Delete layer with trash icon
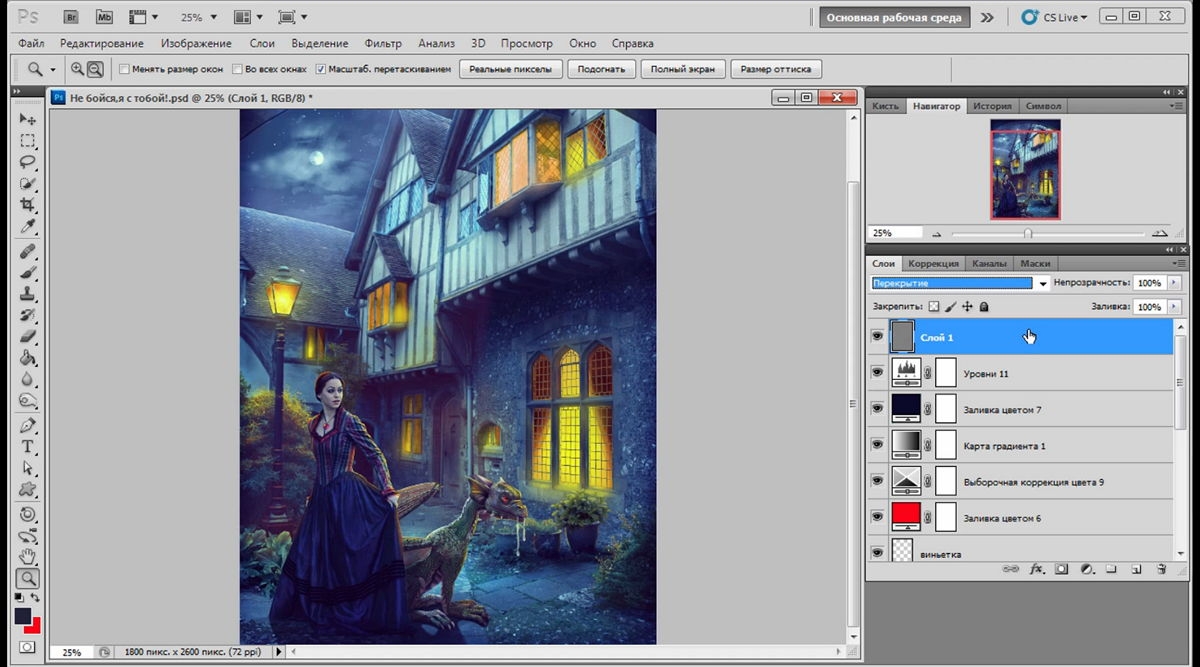 [x=1161, y=569]
